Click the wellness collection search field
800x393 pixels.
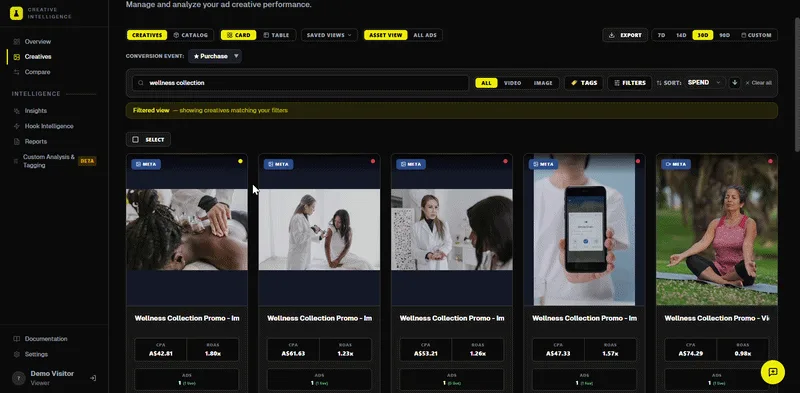[300, 83]
